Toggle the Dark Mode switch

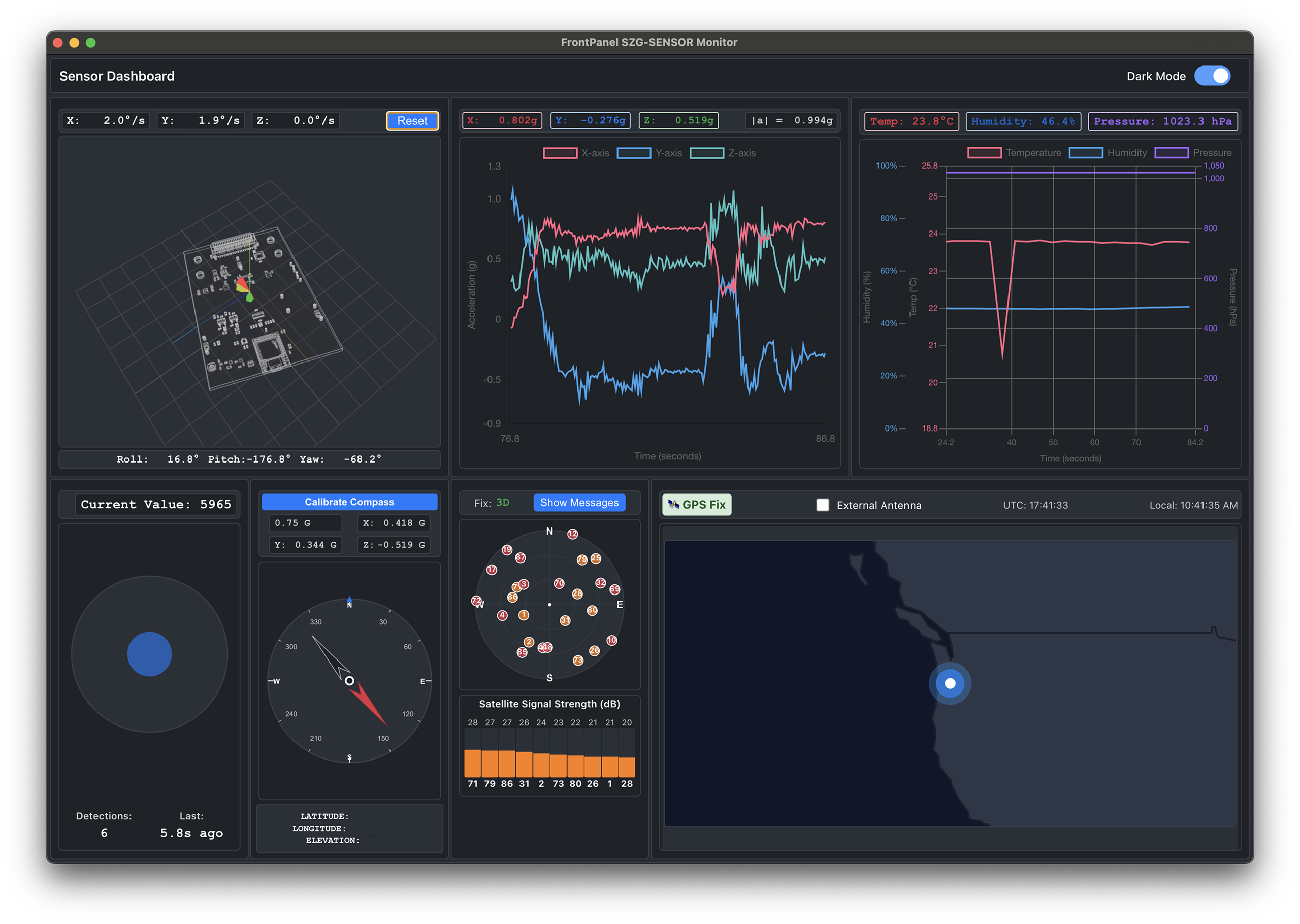(x=1212, y=76)
